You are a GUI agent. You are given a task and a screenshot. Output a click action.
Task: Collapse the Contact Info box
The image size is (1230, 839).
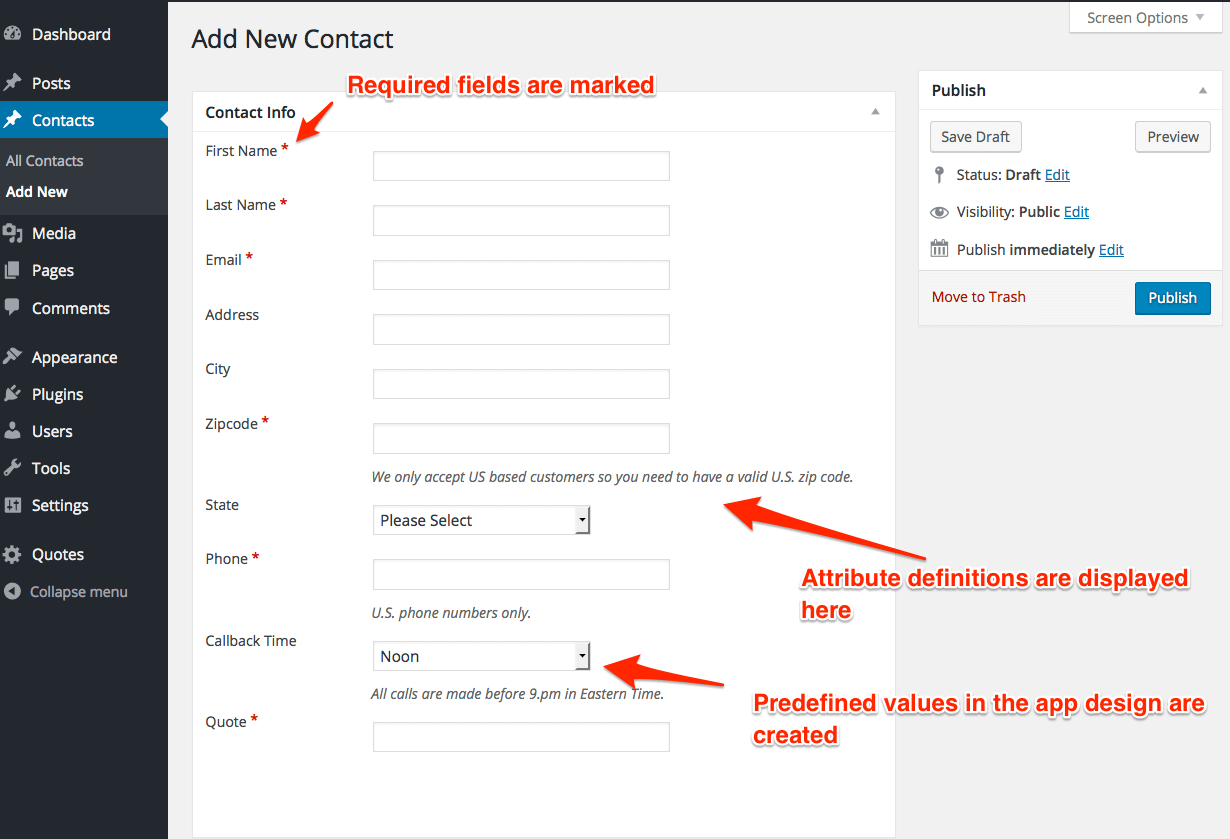coord(876,111)
